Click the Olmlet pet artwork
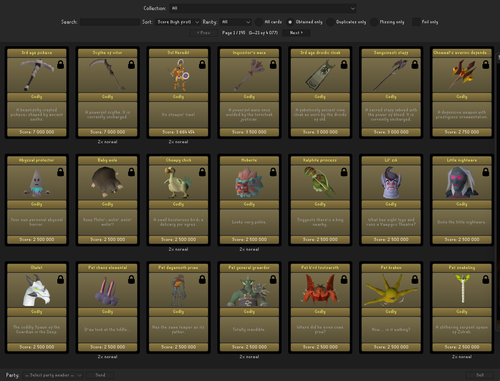Viewport: 500px width, 381px height. pos(36,290)
